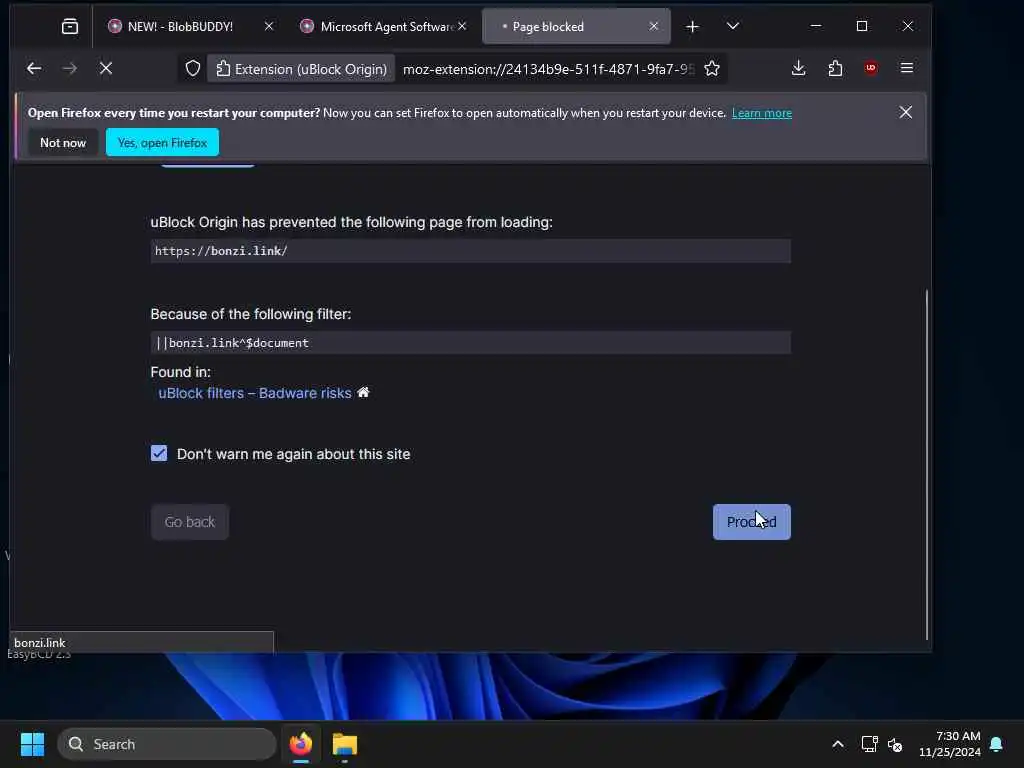Viewport: 1024px width, 768px height.
Task: Focus the moz-extension address bar URL
Action: pos(547,69)
